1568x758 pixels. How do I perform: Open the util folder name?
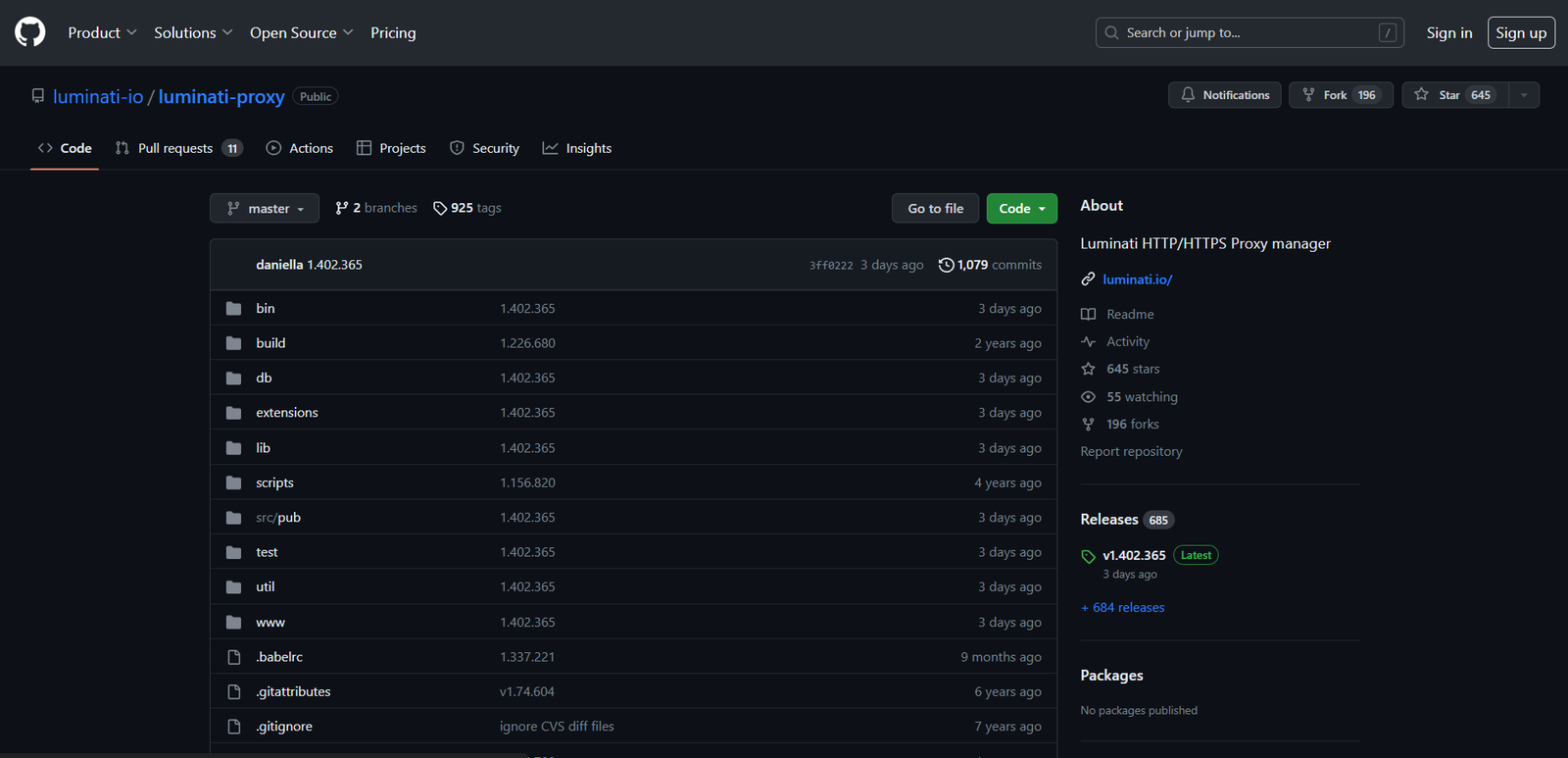tap(266, 587)
